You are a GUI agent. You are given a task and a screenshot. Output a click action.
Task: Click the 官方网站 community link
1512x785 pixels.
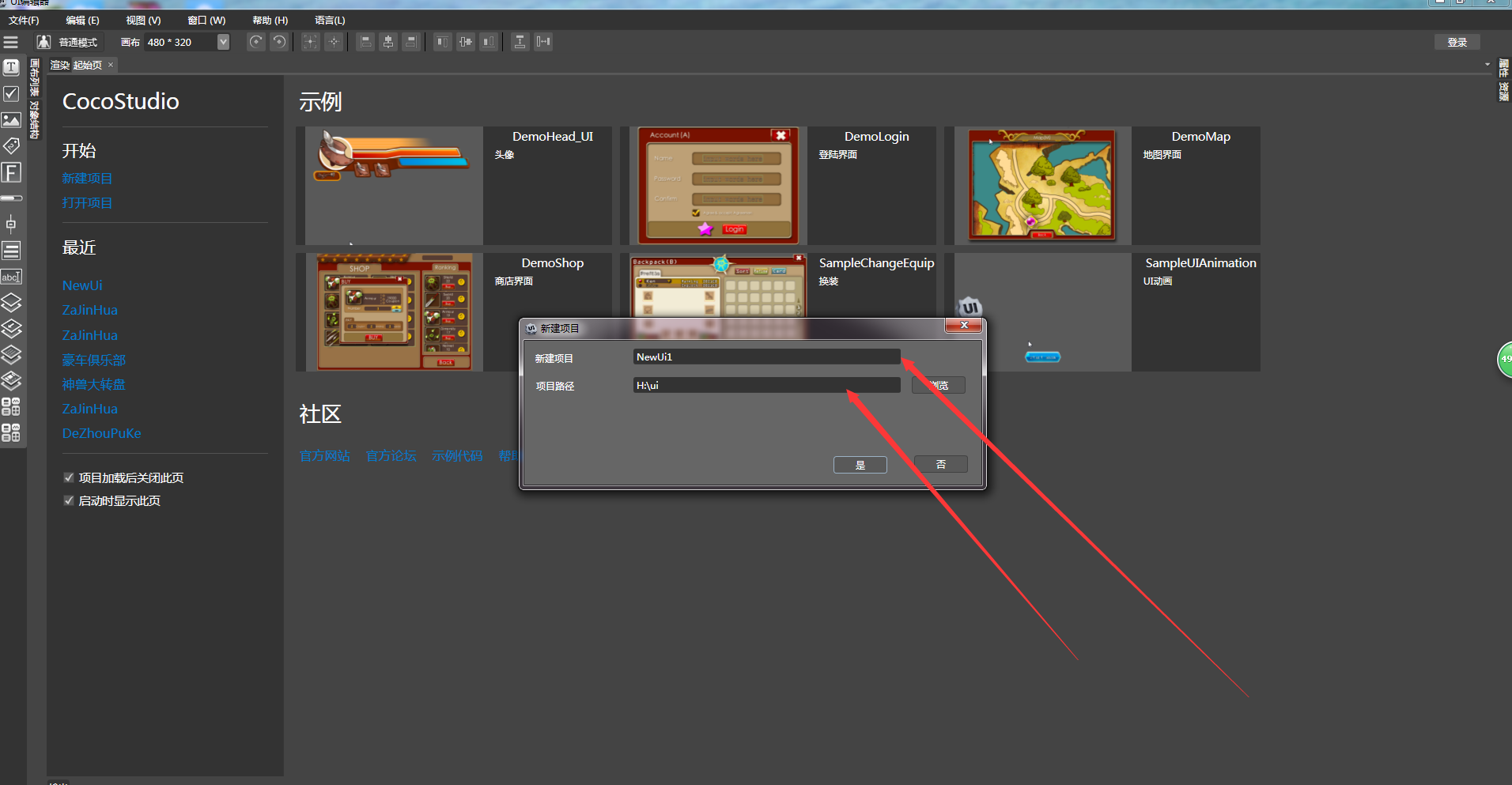[x=324, y=456]
